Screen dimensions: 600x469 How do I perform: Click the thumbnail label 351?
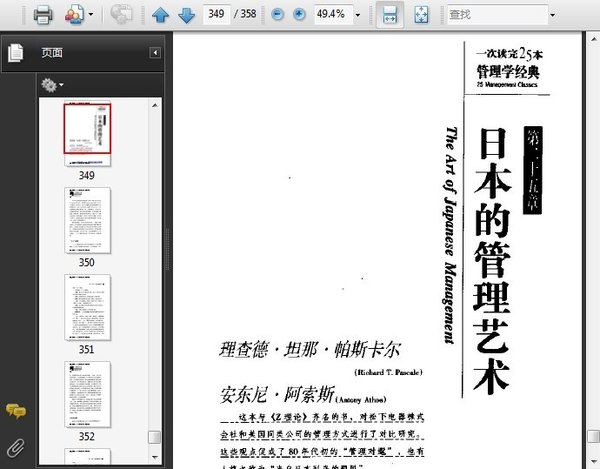[86, 349]
